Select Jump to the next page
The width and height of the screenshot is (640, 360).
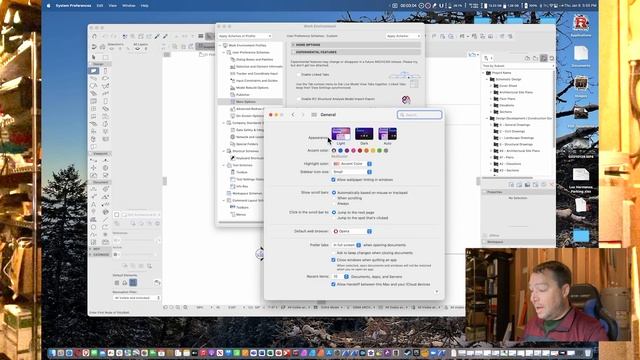[334, 213]
